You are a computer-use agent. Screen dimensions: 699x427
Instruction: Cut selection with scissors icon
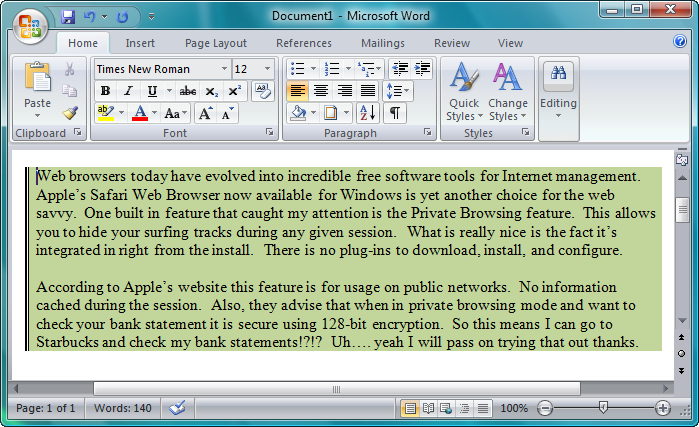pyautogui.click(x=70, y=69)
